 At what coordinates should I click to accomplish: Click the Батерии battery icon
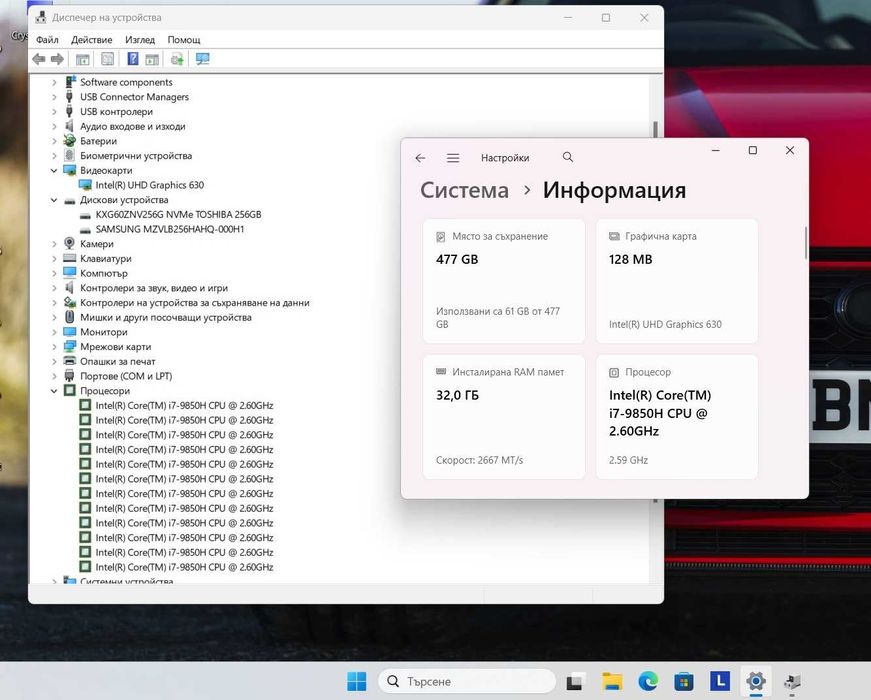coord(69,141)
